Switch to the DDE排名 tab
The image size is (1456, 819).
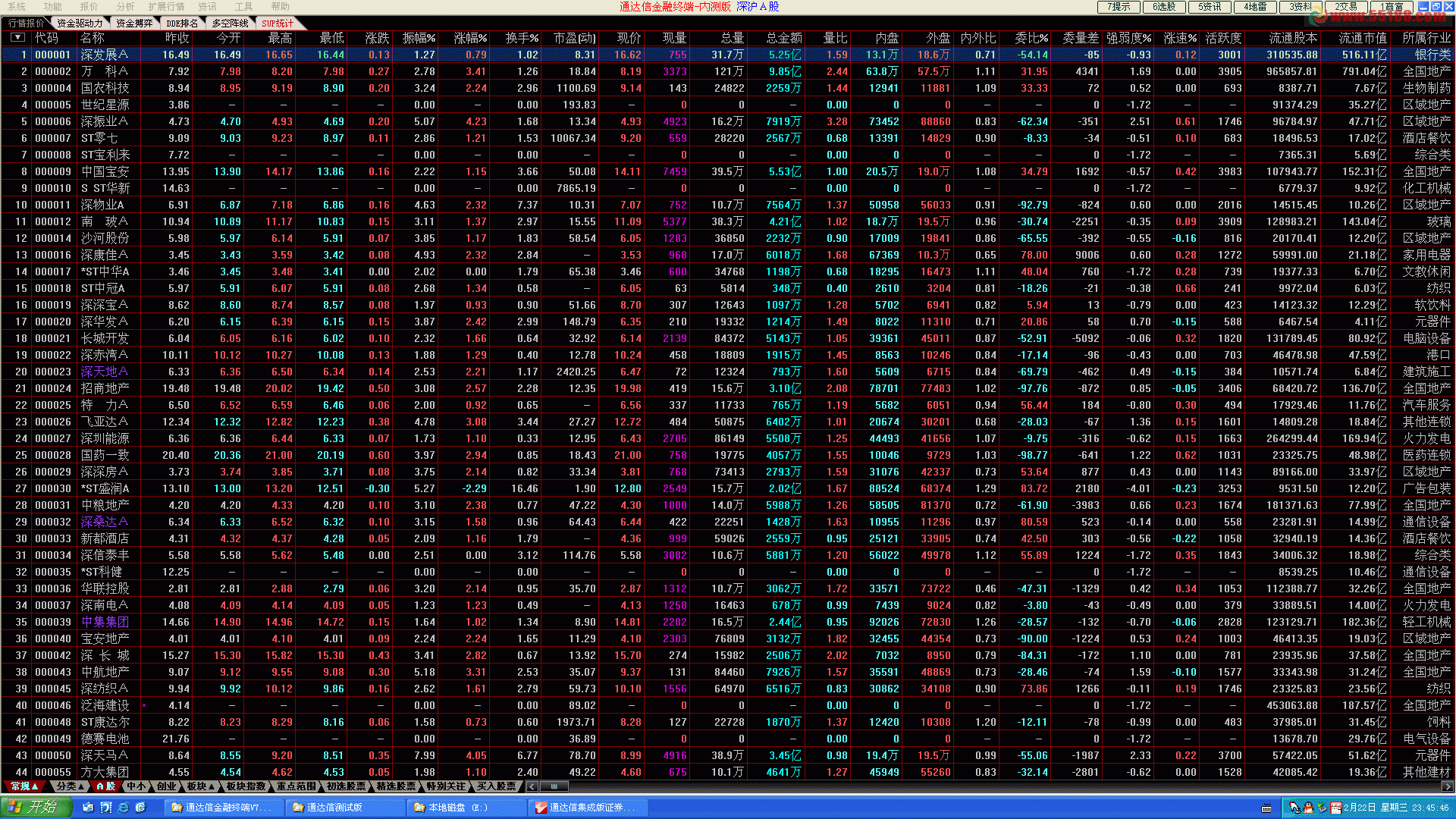(182, 23)
